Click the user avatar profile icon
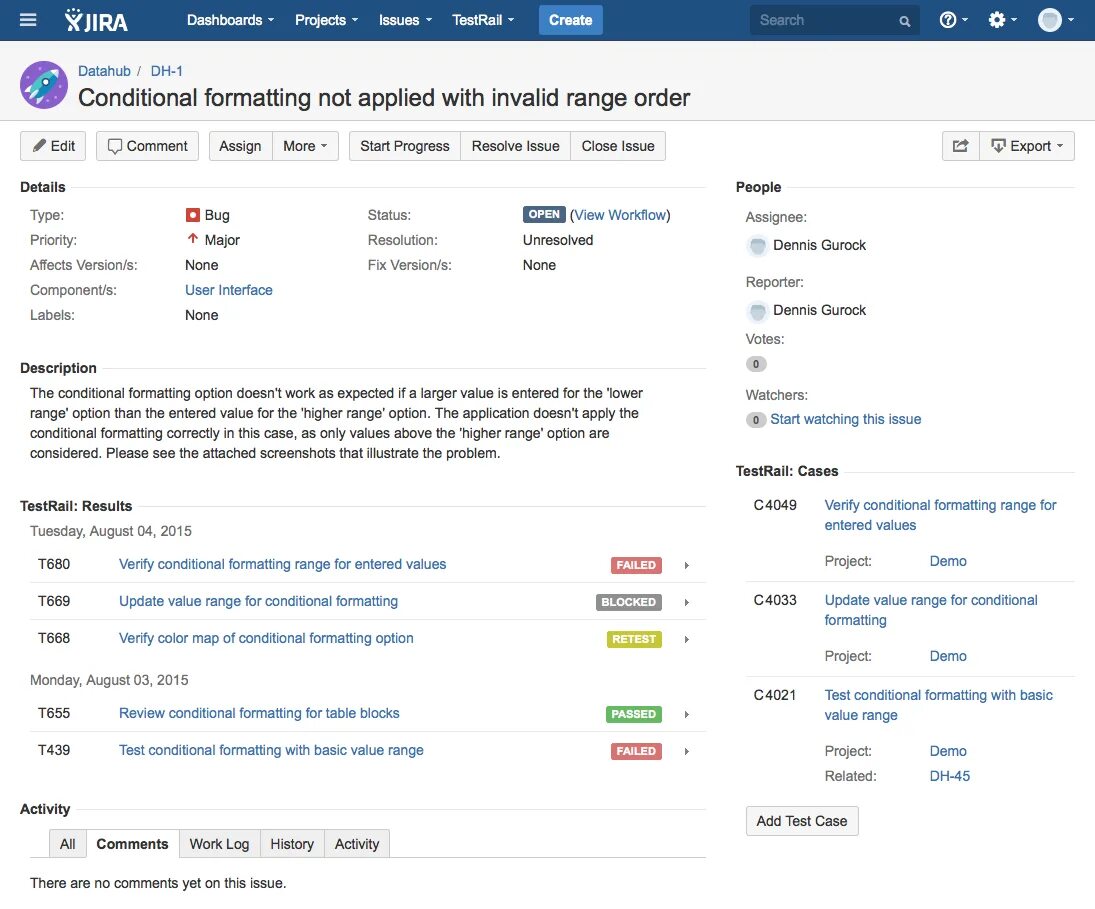1095x909 pixels. [1049, 19]
